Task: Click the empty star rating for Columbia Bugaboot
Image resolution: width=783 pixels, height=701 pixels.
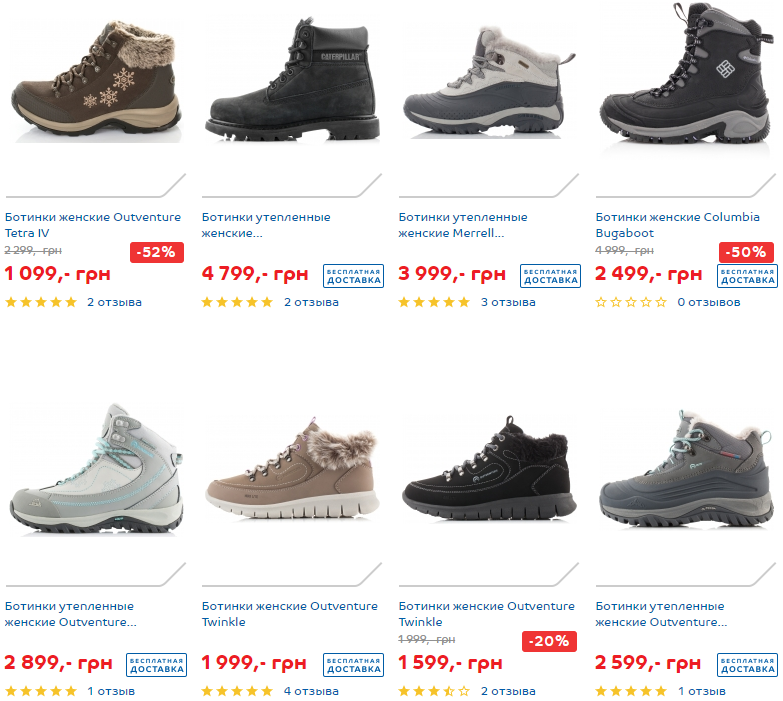Action: click(x=631, y=302)
